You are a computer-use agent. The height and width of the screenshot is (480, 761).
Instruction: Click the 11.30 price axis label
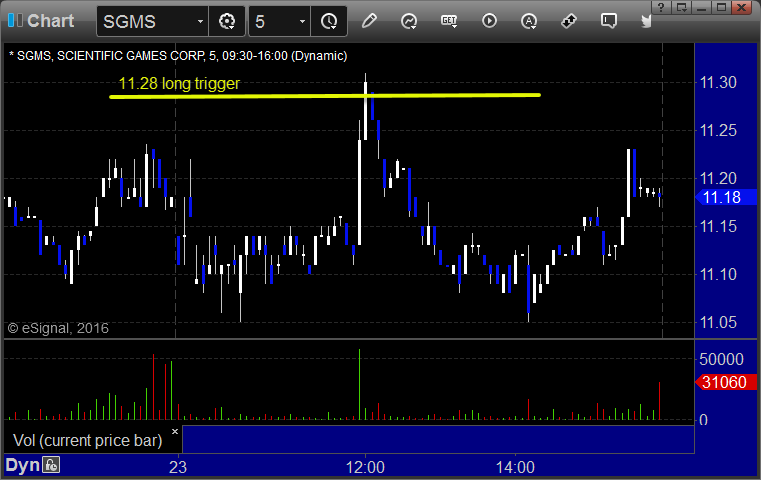pyautogui.click(x=718, y=83)
